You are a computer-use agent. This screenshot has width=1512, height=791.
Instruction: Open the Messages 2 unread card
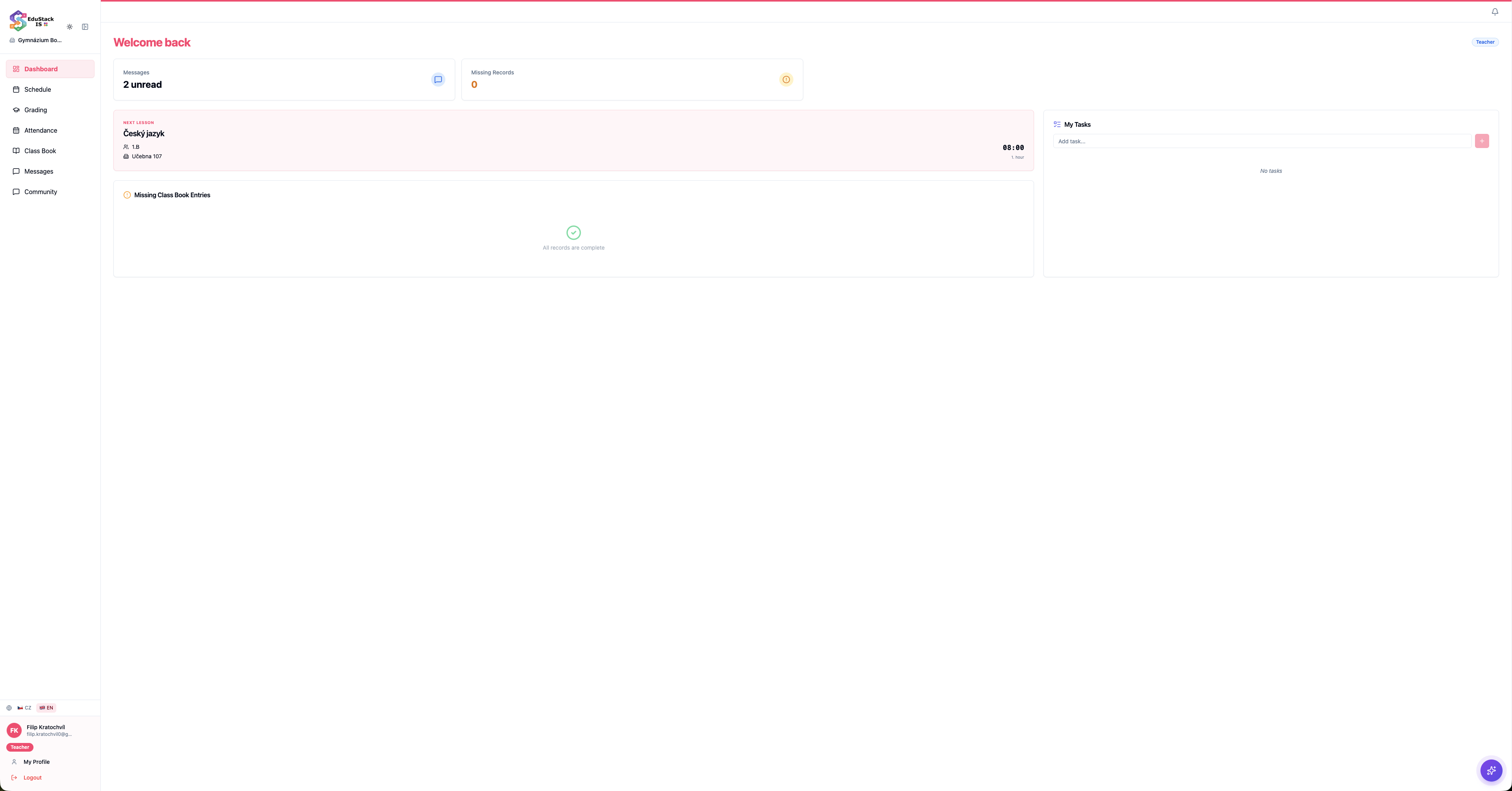click(284, 80)
